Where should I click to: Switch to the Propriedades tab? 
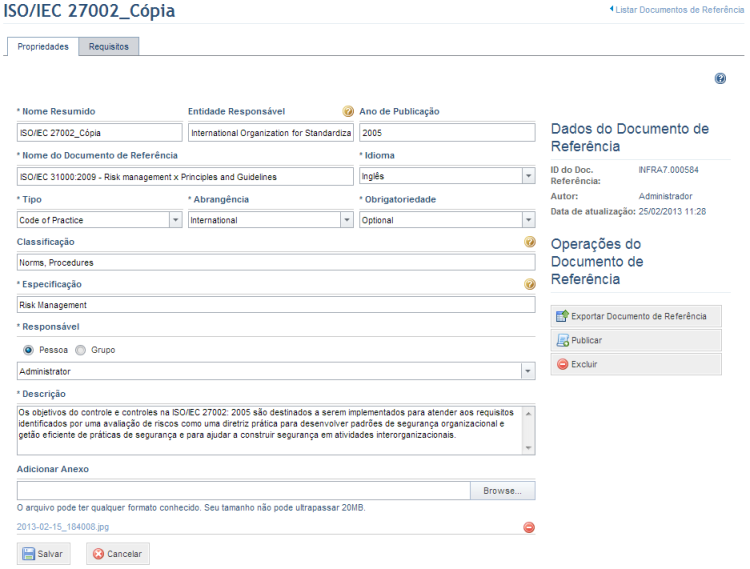coord(43,46)
